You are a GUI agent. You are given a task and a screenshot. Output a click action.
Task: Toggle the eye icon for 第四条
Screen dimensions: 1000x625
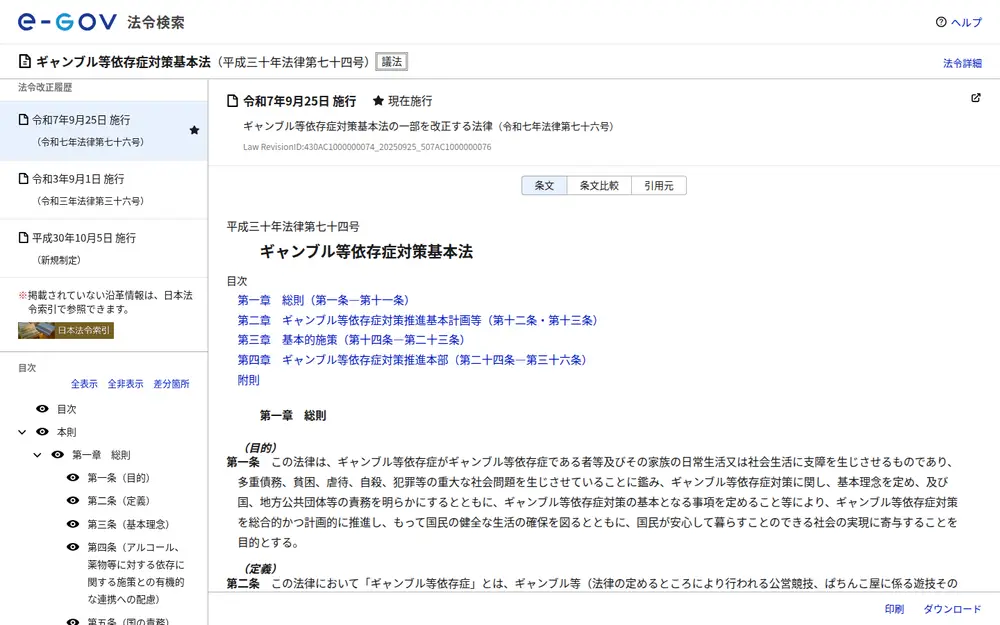tap(73, 547)
